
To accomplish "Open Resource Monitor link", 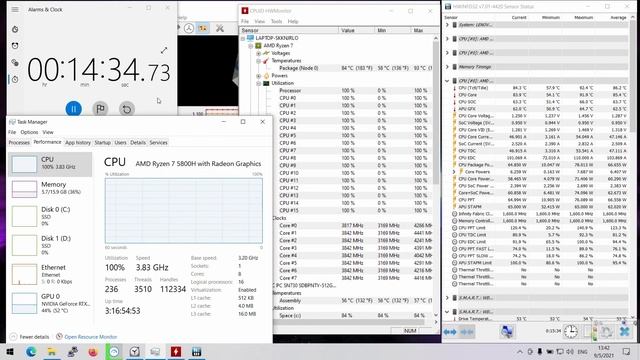I will coord(87,337).
